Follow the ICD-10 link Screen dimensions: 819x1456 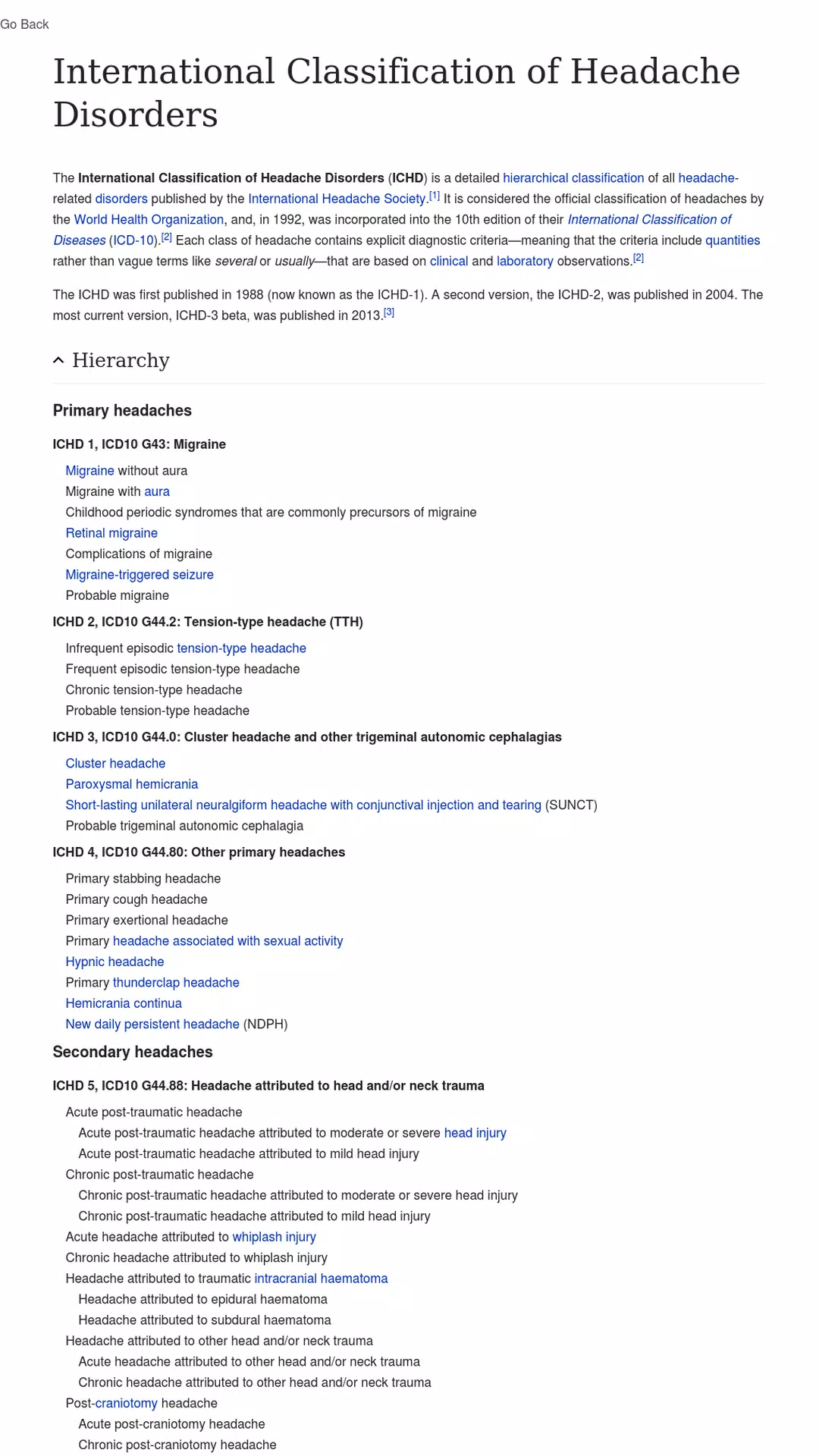coord(133,240)
